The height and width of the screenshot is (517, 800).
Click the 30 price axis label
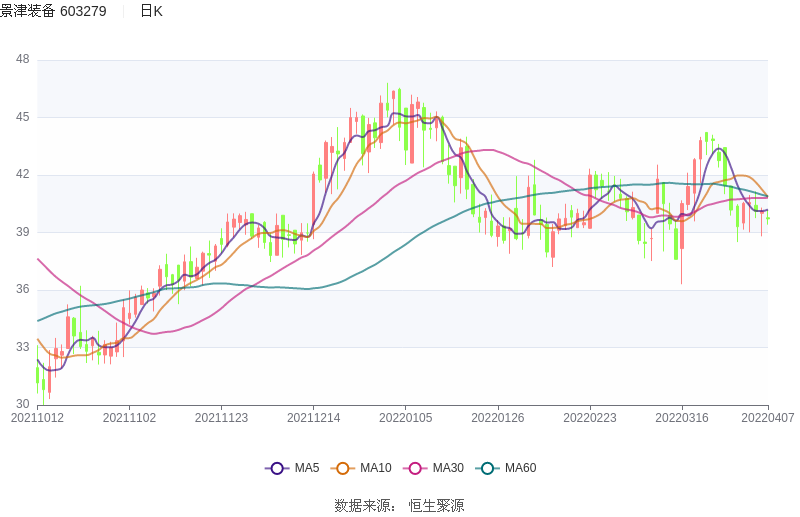click(23, 405)
